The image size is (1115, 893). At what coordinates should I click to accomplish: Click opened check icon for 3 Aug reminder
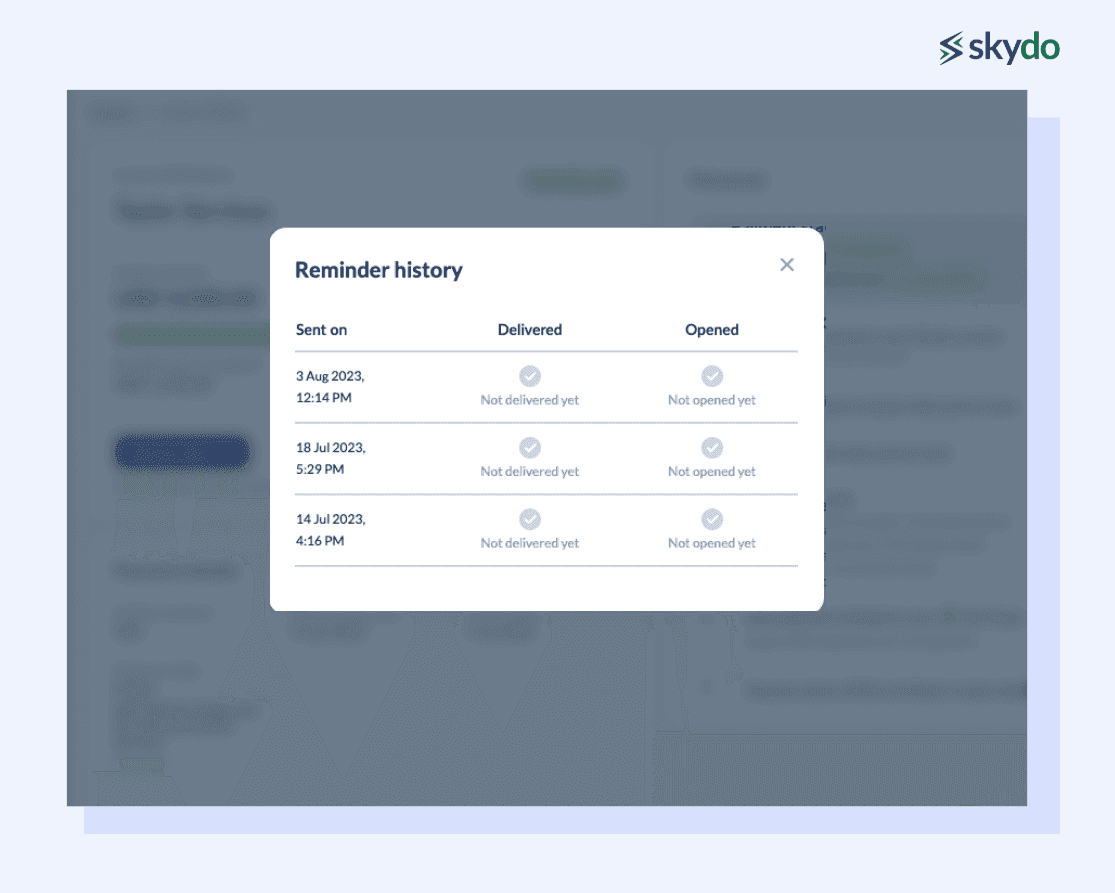click(712, 376)
